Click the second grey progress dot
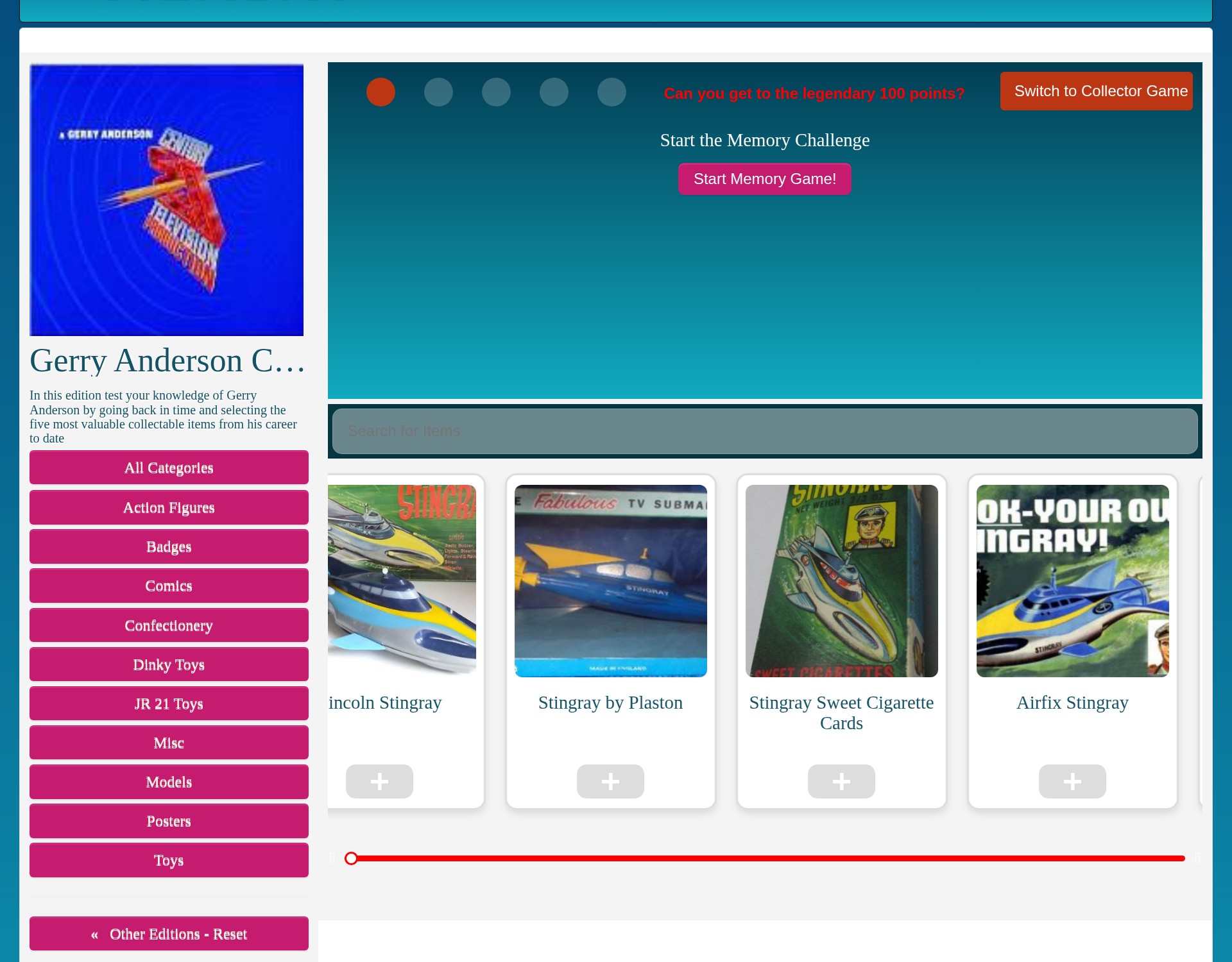 (x=438, y=92)
